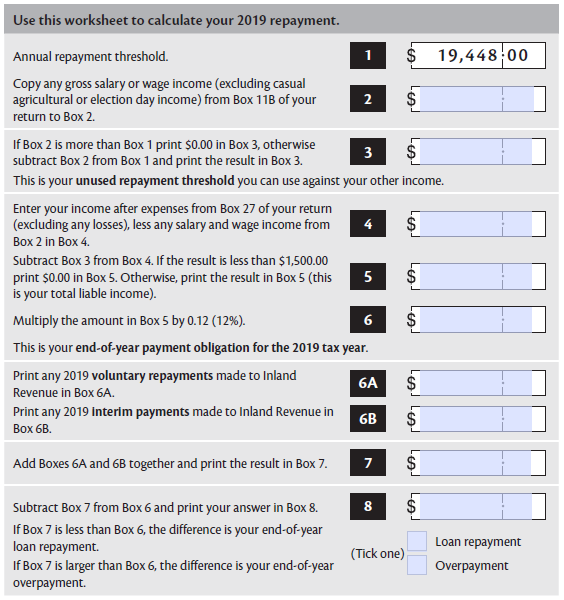The image size is (564, 600).
Task: Select the Box 2 gross salary input field
Action: pos(478,99)
